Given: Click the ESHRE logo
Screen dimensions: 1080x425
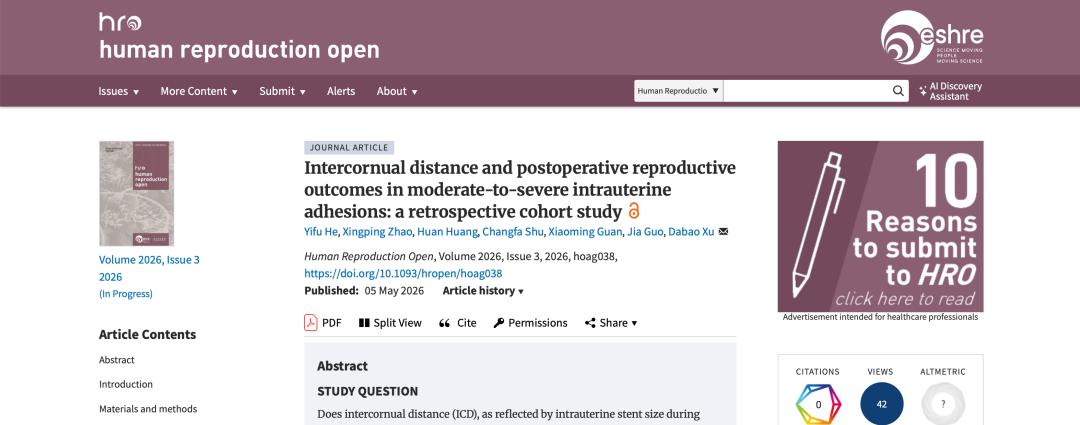Looking at the screenshot, I should [x=932, y=37].
